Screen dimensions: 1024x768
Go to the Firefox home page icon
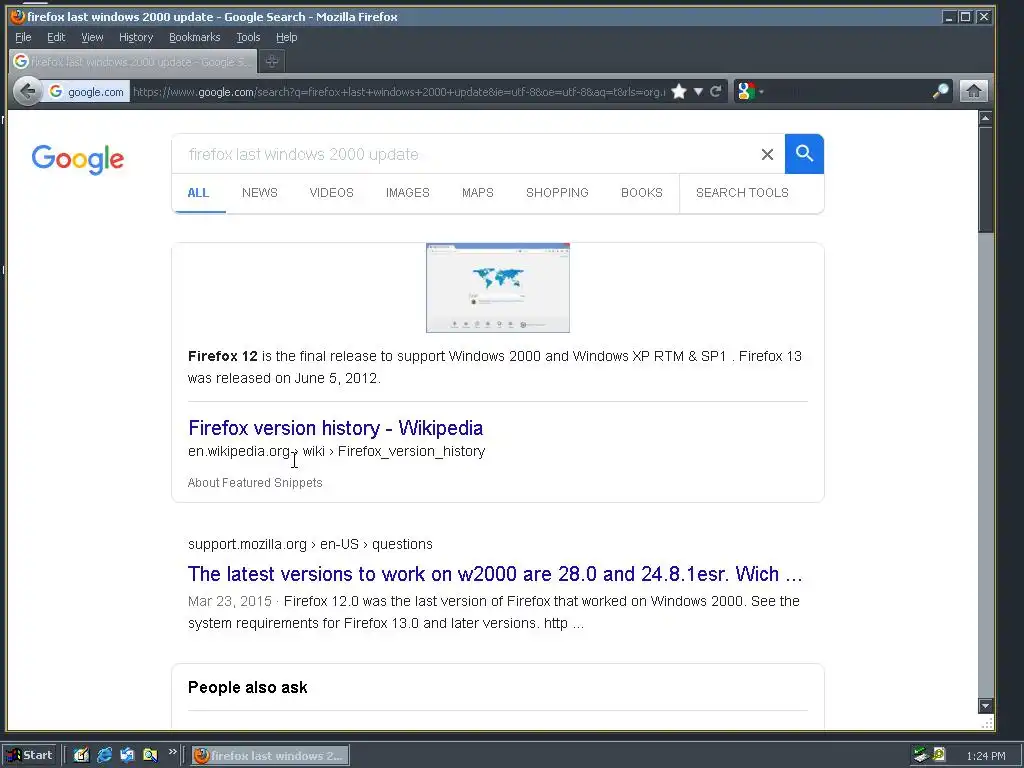coord(973,91)
